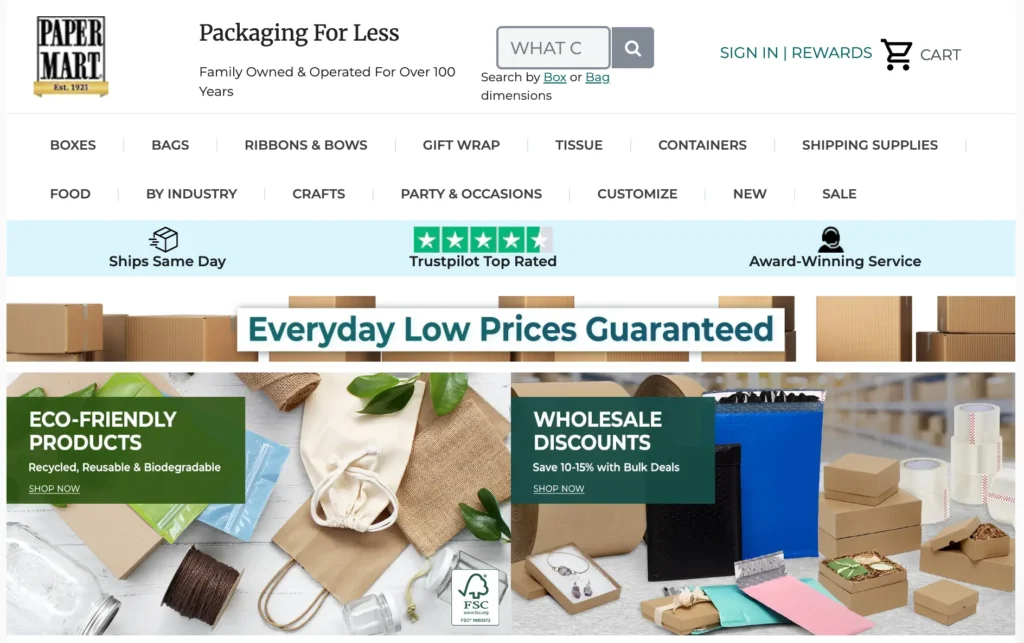This screenshot has width=1024, height=643.
Task: Click the Trustpilot green star rating
Action: pos(483,240)
